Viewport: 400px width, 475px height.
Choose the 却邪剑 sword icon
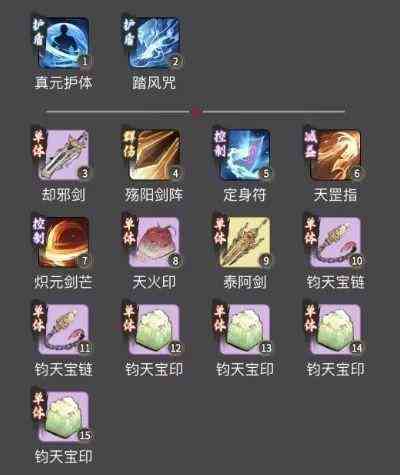click(x=64, y=155)
